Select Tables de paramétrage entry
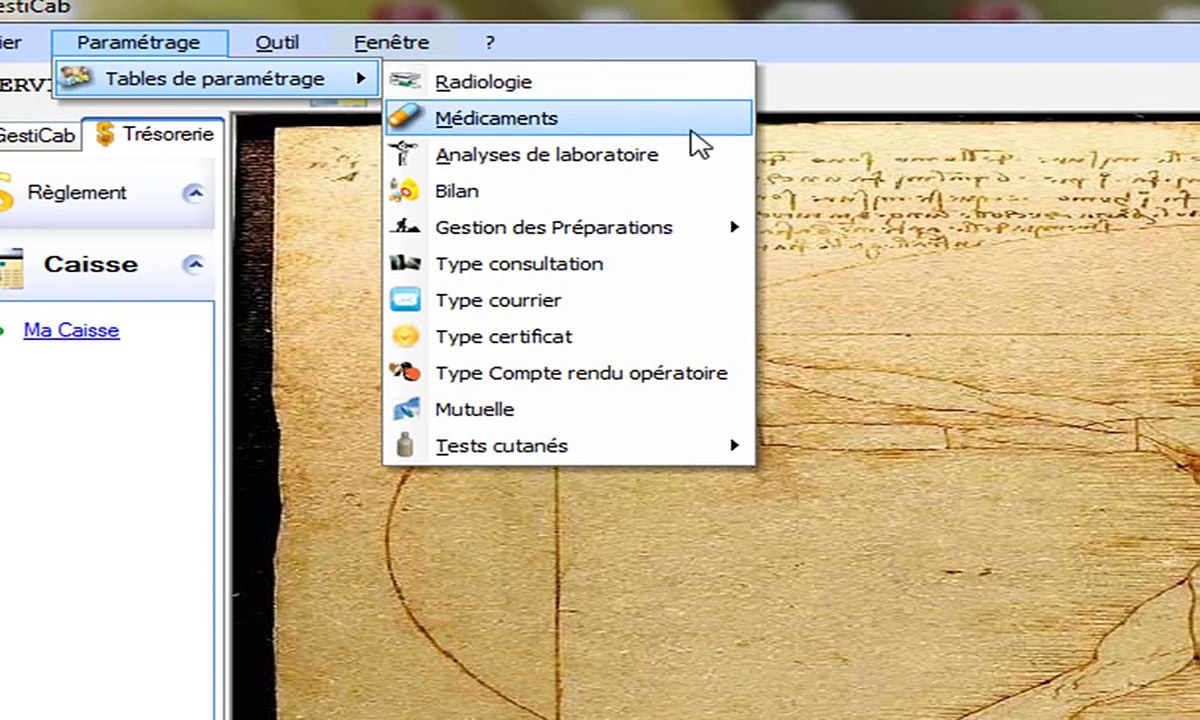Screen dimensions: 1200x720 [216, 78]
